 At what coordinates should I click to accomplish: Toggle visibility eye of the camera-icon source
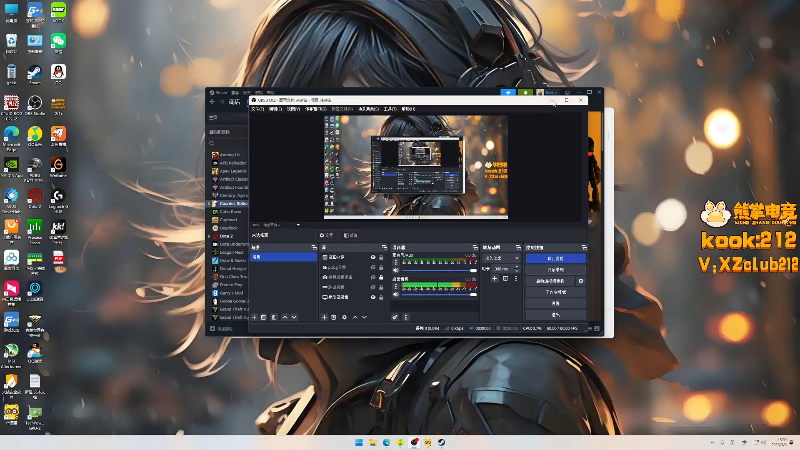click(373, 277)
